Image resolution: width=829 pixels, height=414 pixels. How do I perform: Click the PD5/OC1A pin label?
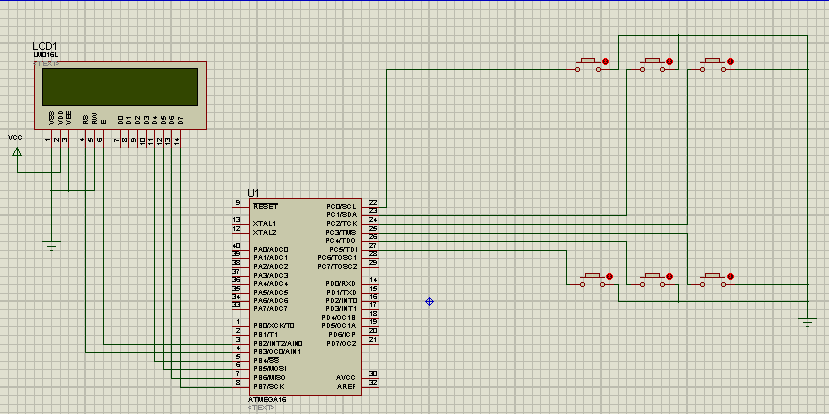339,326
